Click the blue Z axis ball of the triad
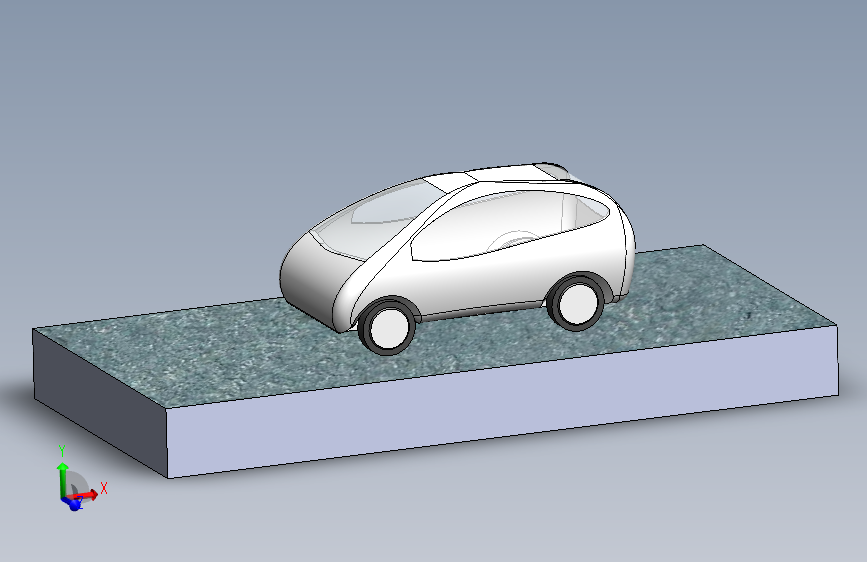This screenshot has height=562, width=867. pyautogui.click(x=75, y=503)
